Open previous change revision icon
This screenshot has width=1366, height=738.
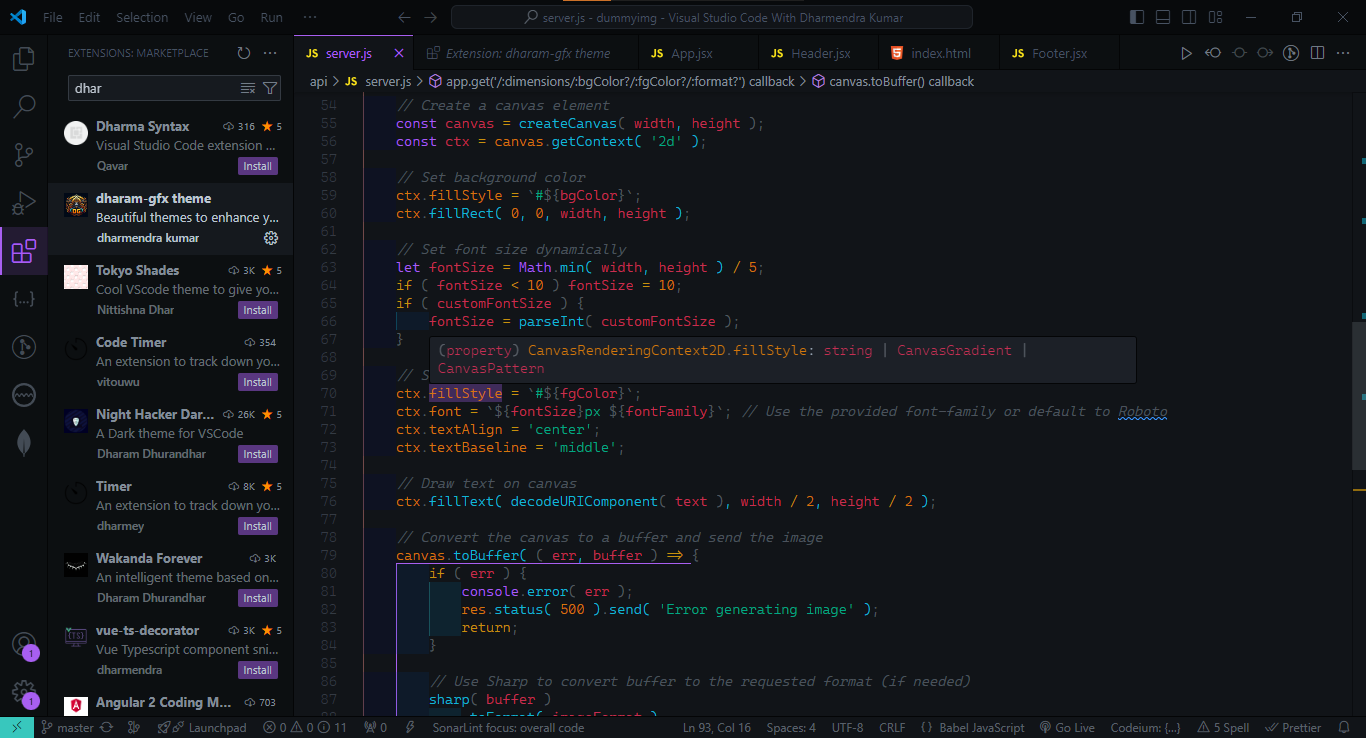tap(1213, 53)
